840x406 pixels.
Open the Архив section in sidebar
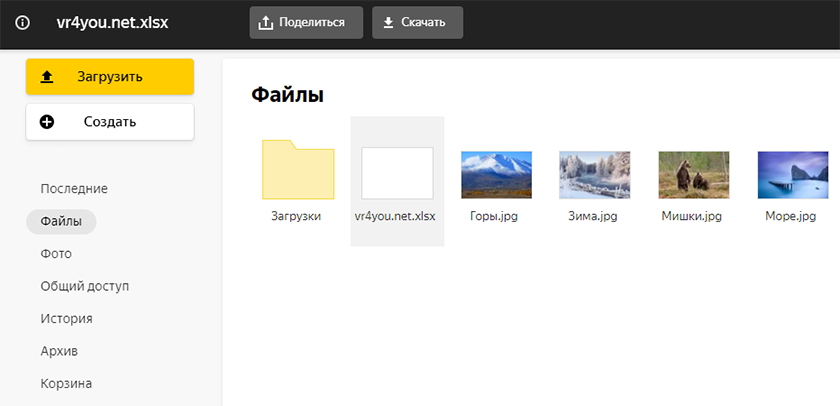59,351
